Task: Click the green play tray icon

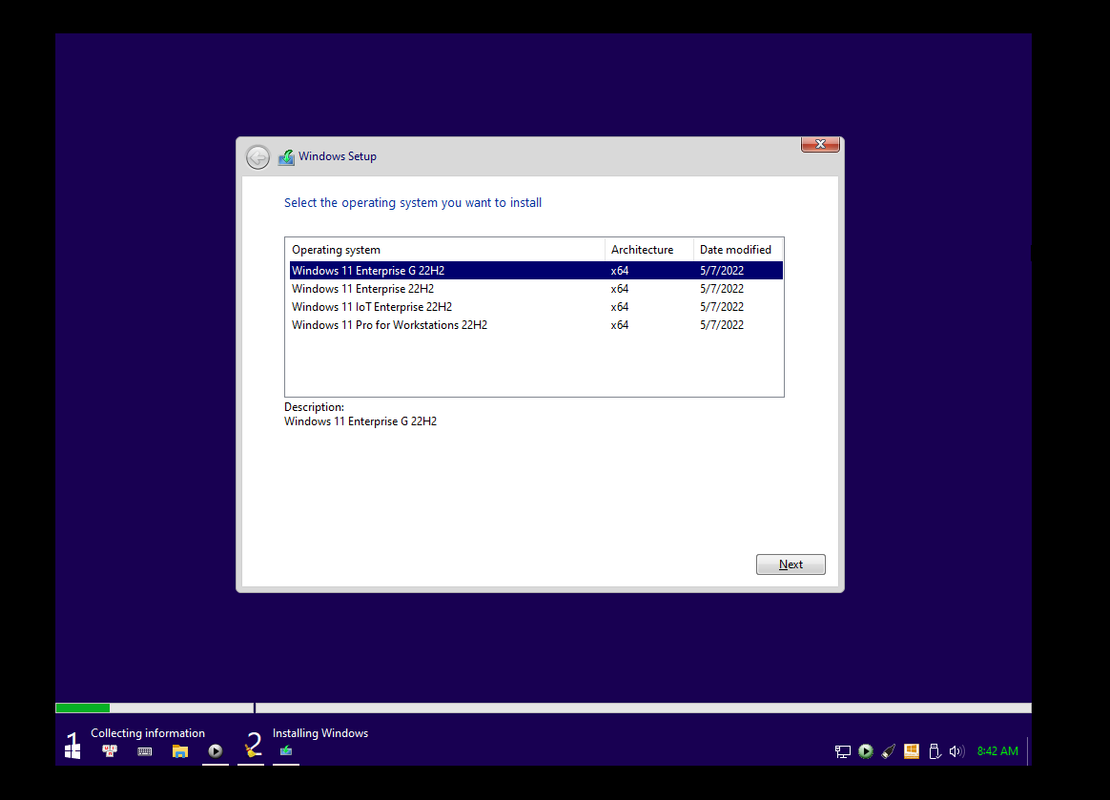Action: coord(865,751)
